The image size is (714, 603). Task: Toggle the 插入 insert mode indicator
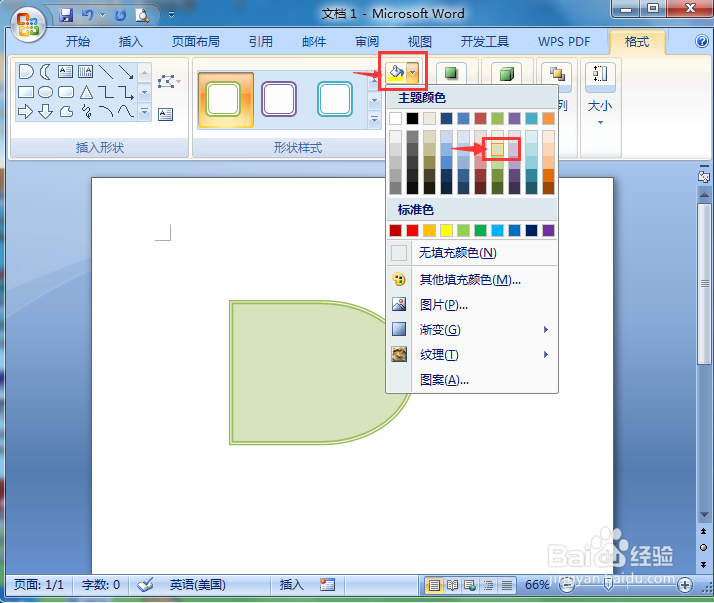tap(291, 585)
